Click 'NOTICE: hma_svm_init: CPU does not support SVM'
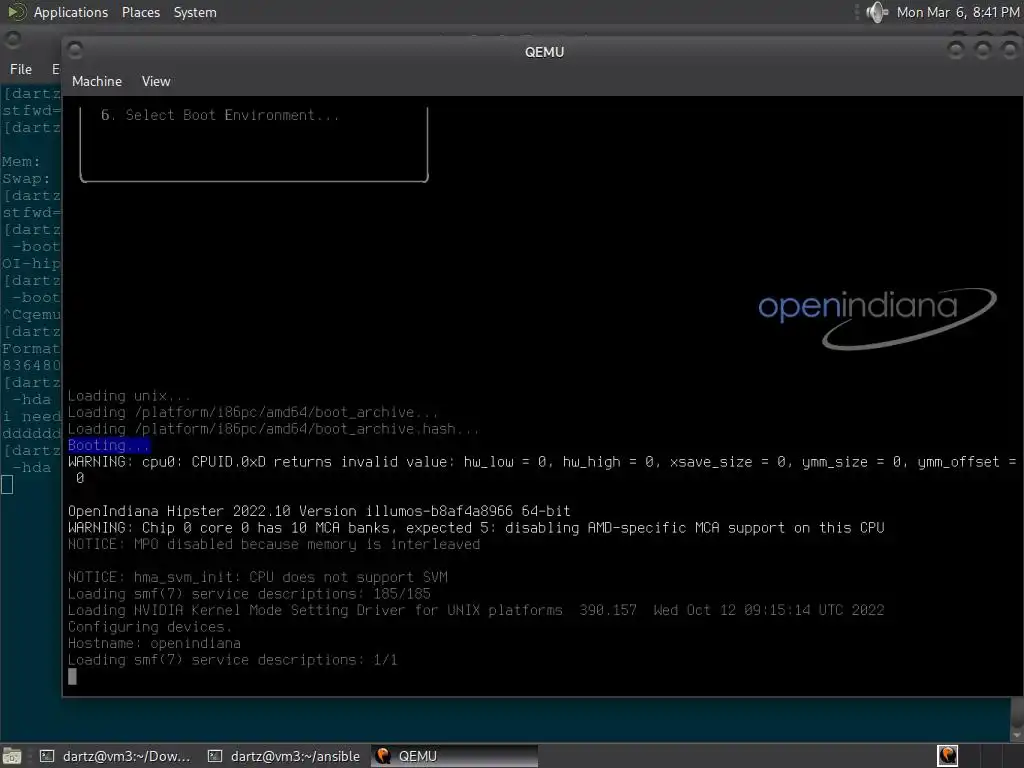This screenshot has width=1024, height=768. [258, 577]
